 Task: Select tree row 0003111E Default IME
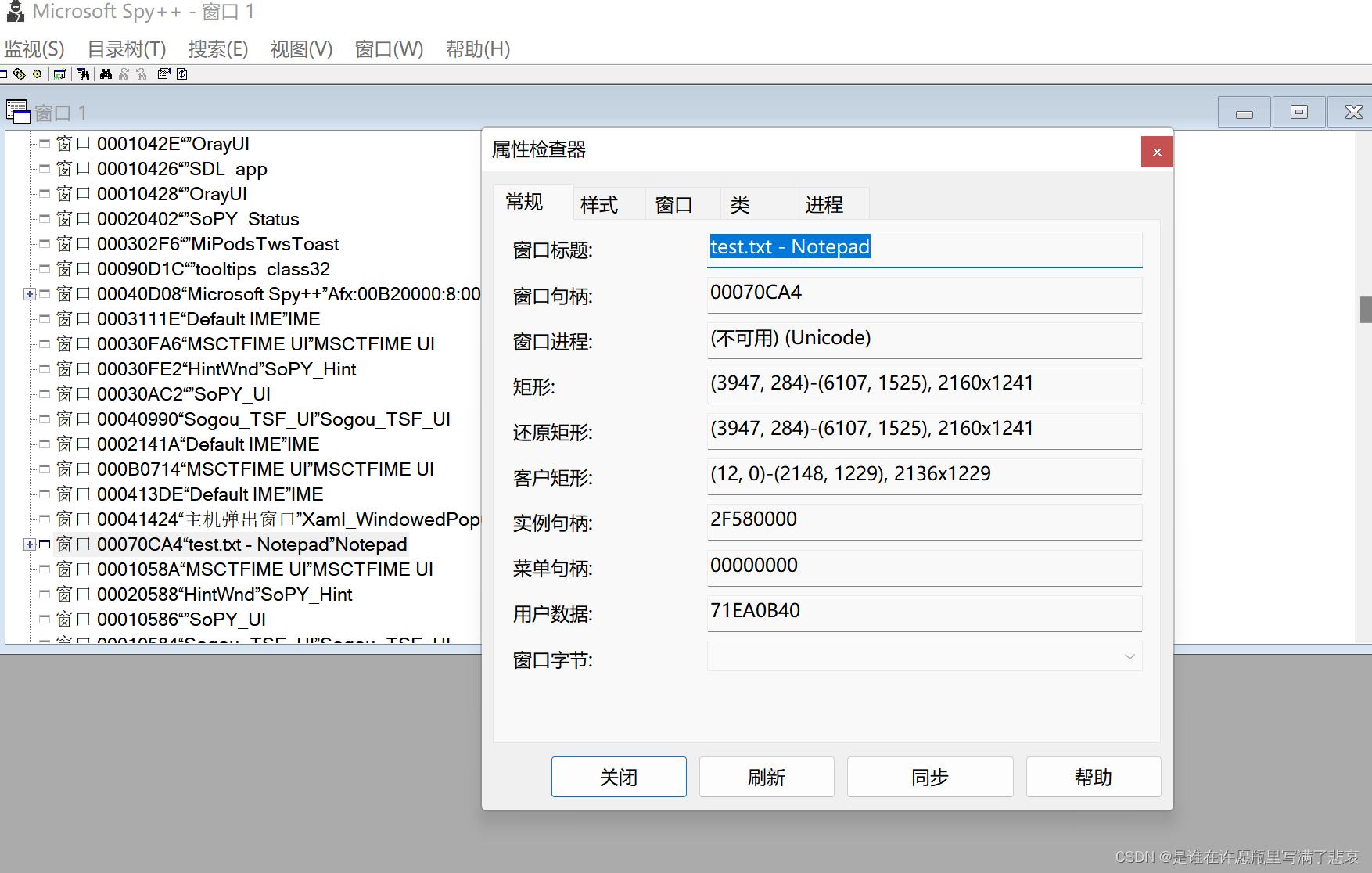189,319
